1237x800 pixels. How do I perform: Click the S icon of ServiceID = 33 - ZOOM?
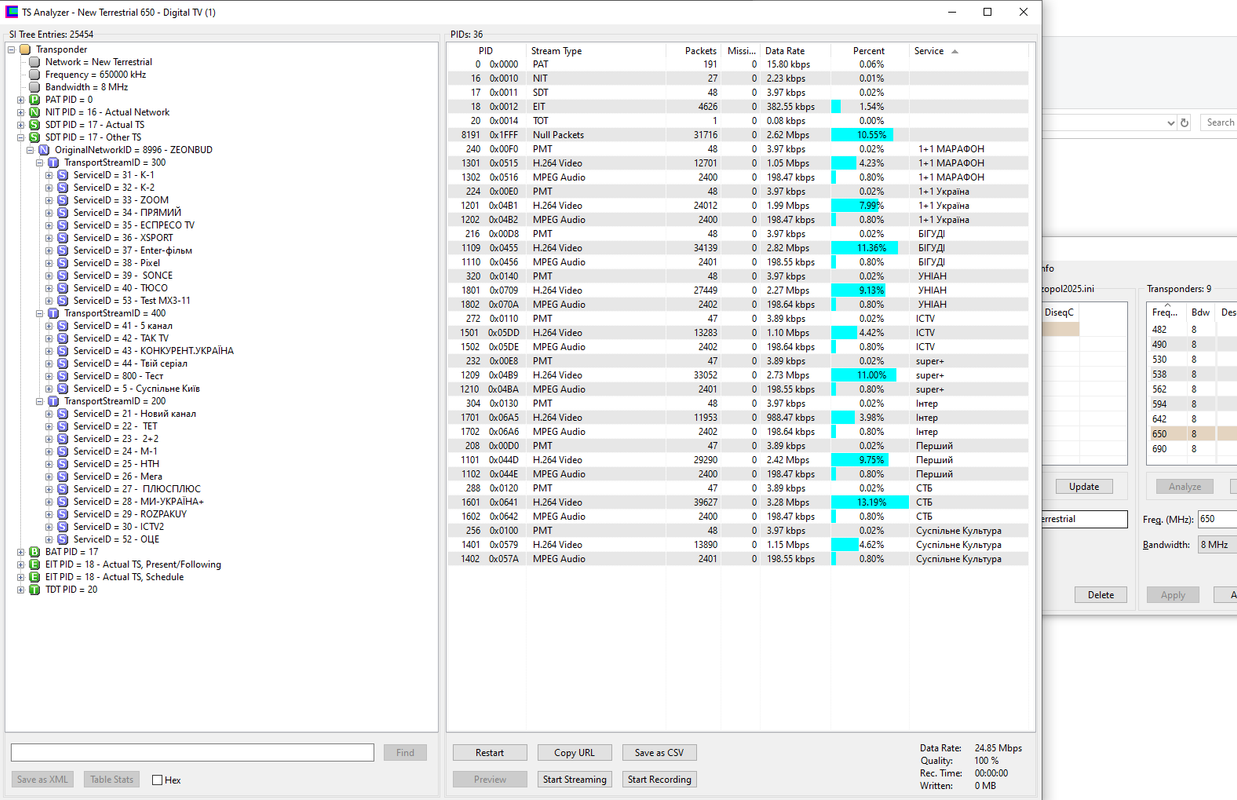(x=63, y=200)
